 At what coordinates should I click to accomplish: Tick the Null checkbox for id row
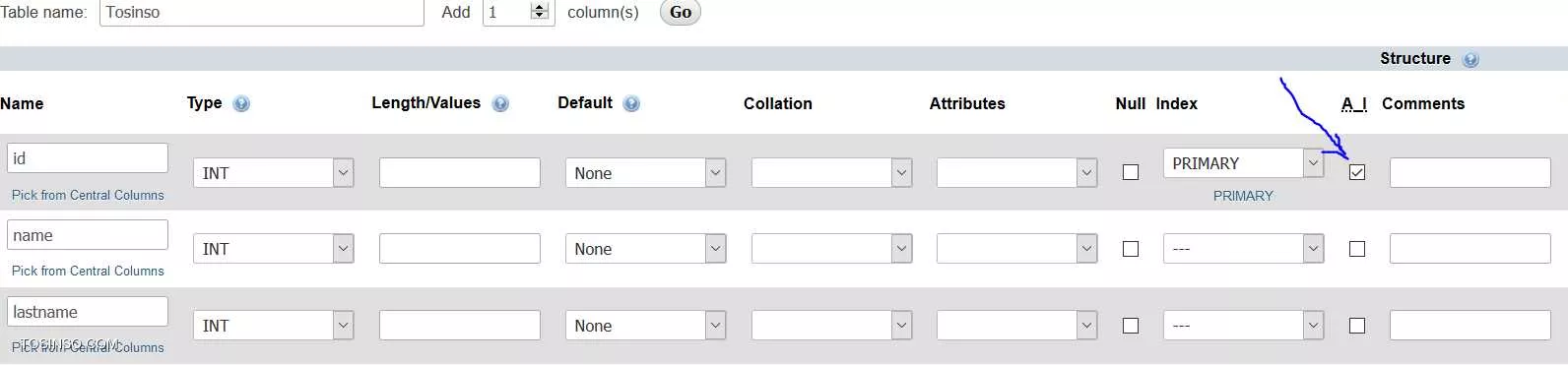pyautogui.click(x=1131, y=172)
